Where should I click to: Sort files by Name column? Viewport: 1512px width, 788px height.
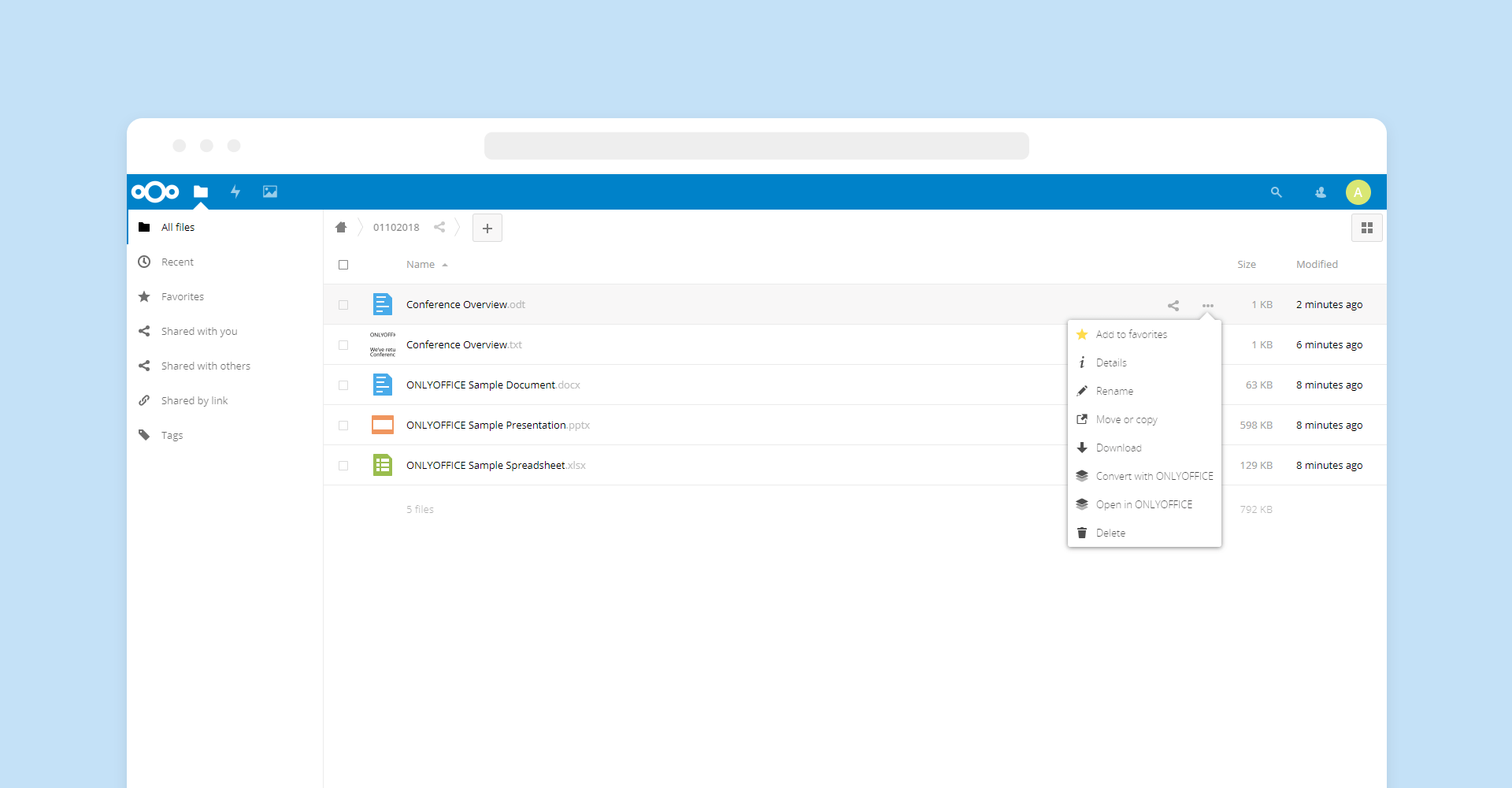(421, 265)
